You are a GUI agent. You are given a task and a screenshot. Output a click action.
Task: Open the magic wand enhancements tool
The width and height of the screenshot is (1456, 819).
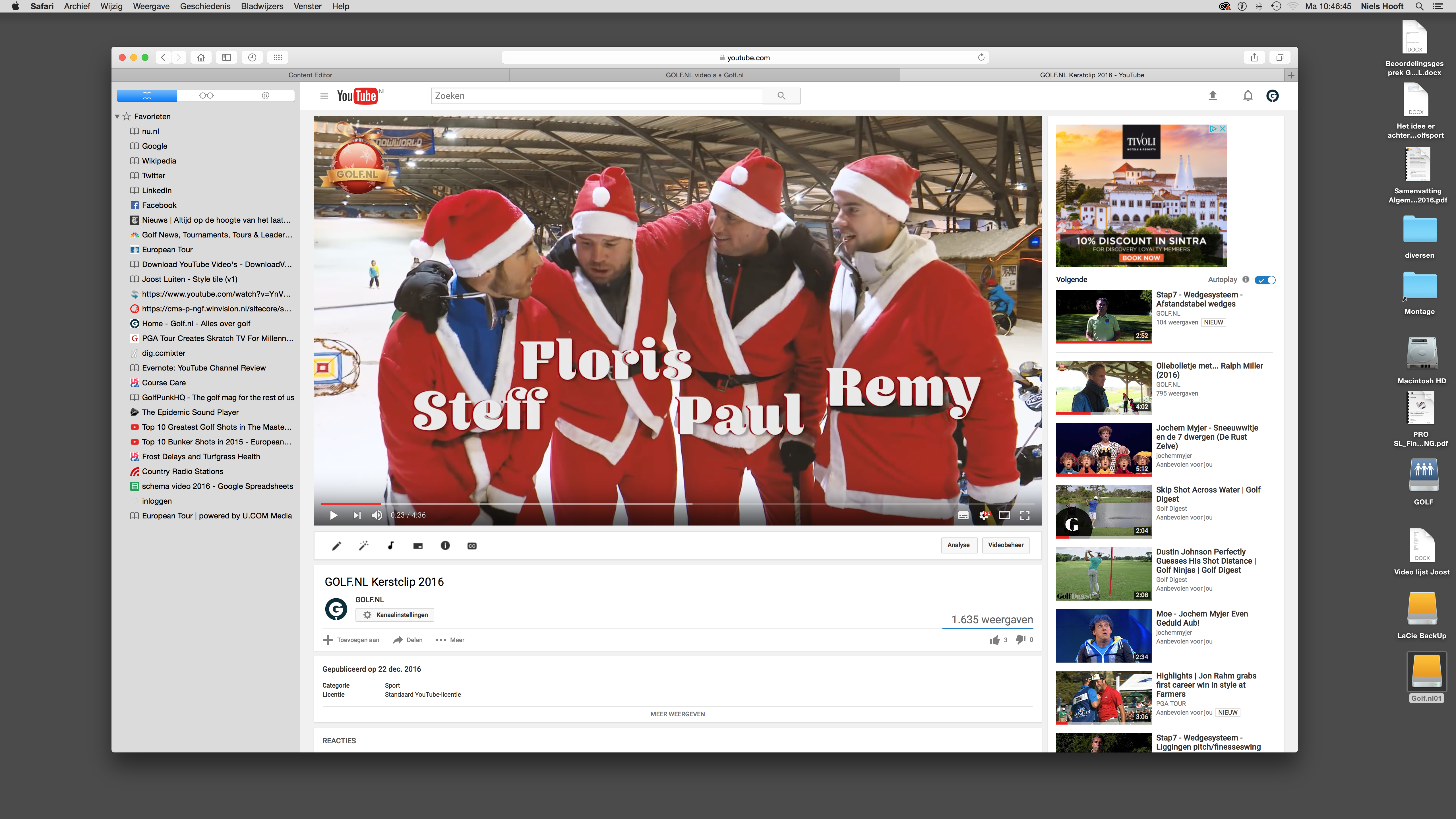363,545
